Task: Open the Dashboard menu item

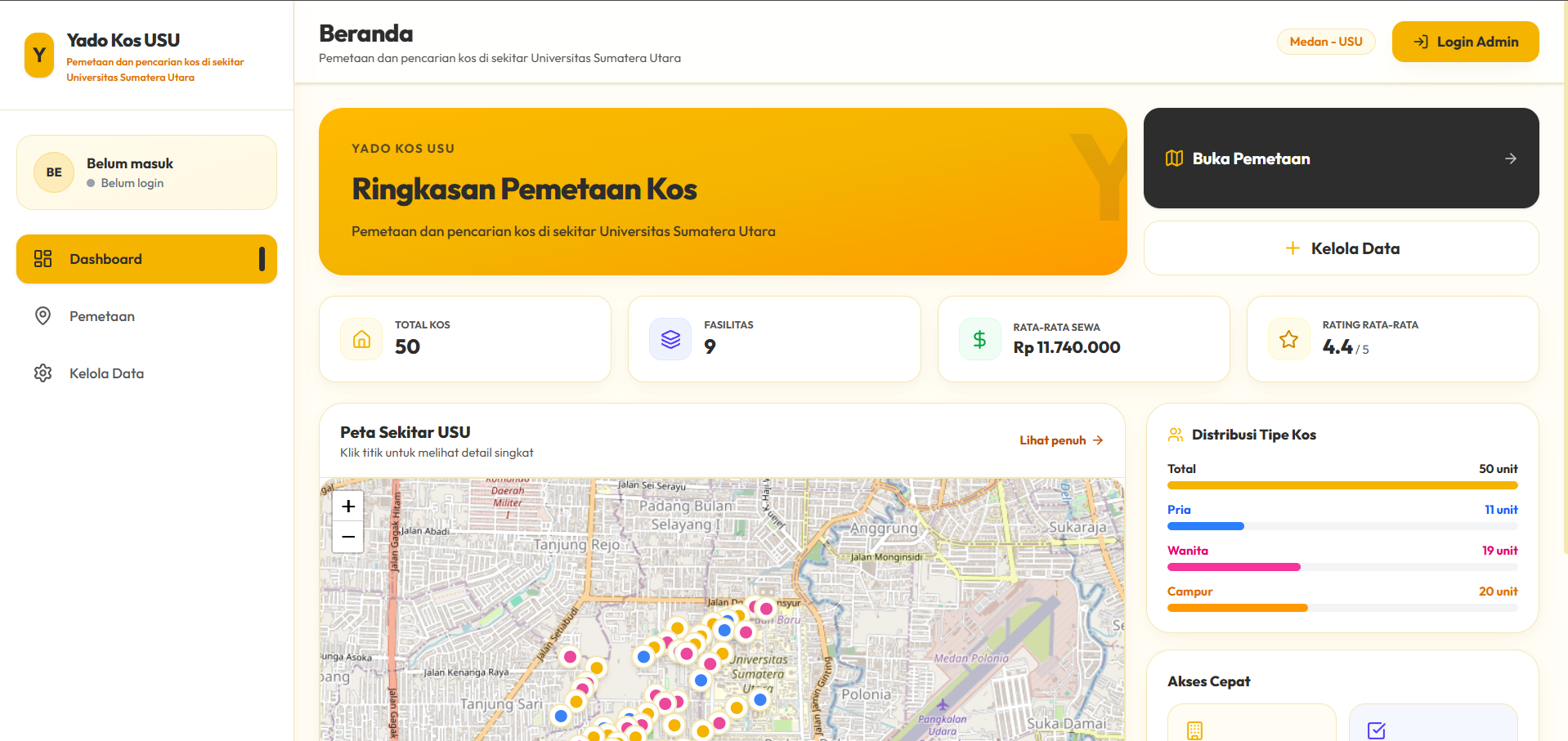Action: pos(146,259)
